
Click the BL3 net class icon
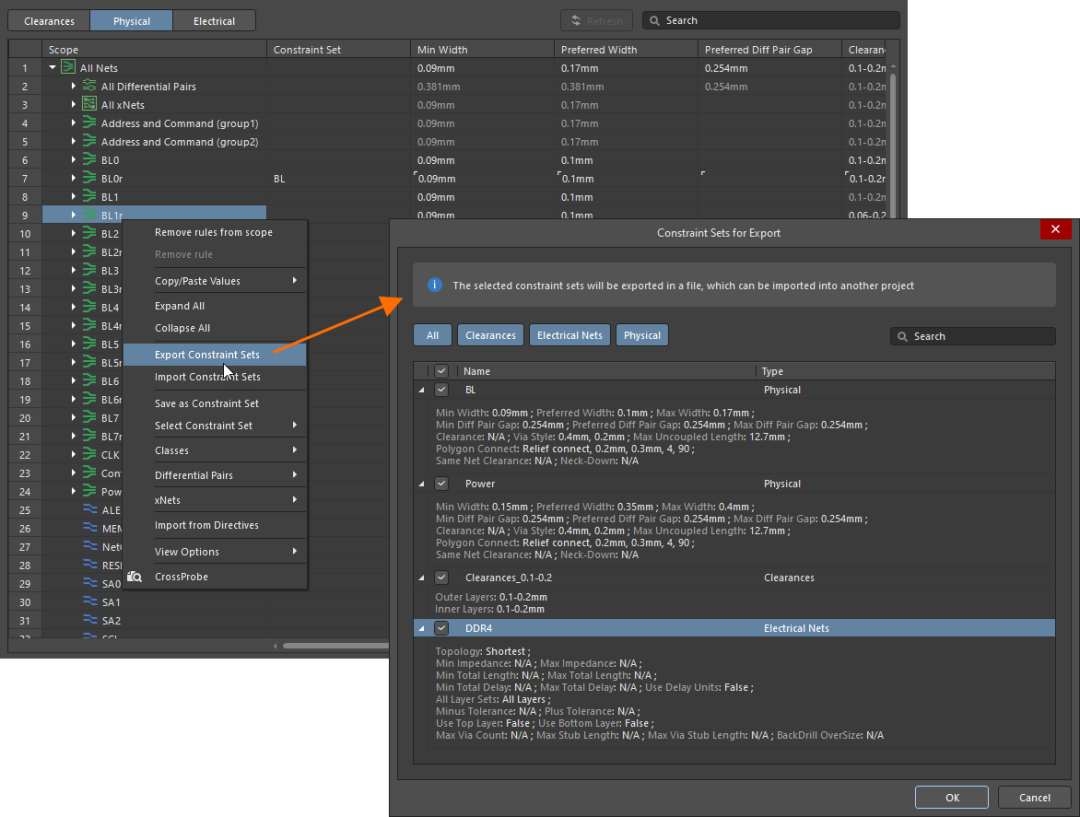[x=89, y=270]
